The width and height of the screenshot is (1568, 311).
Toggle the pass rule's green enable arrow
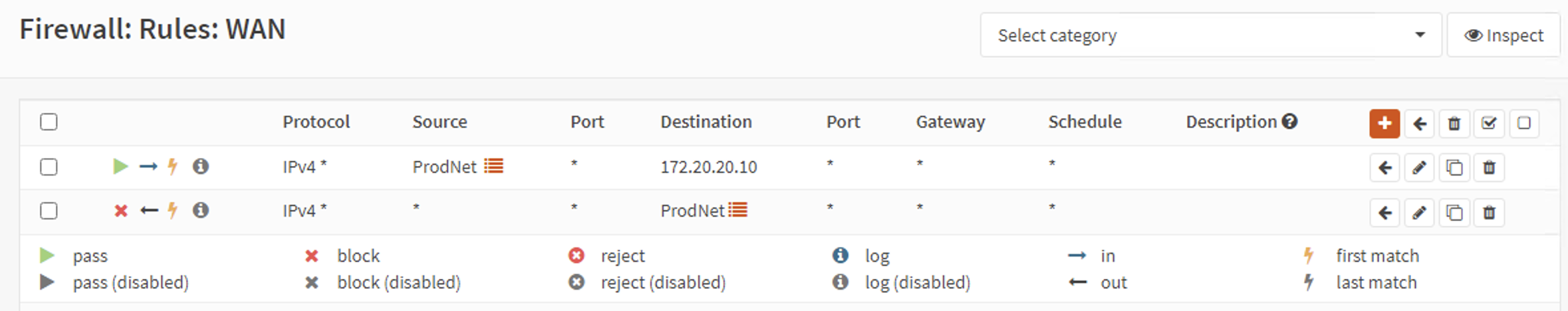point(120,166)
